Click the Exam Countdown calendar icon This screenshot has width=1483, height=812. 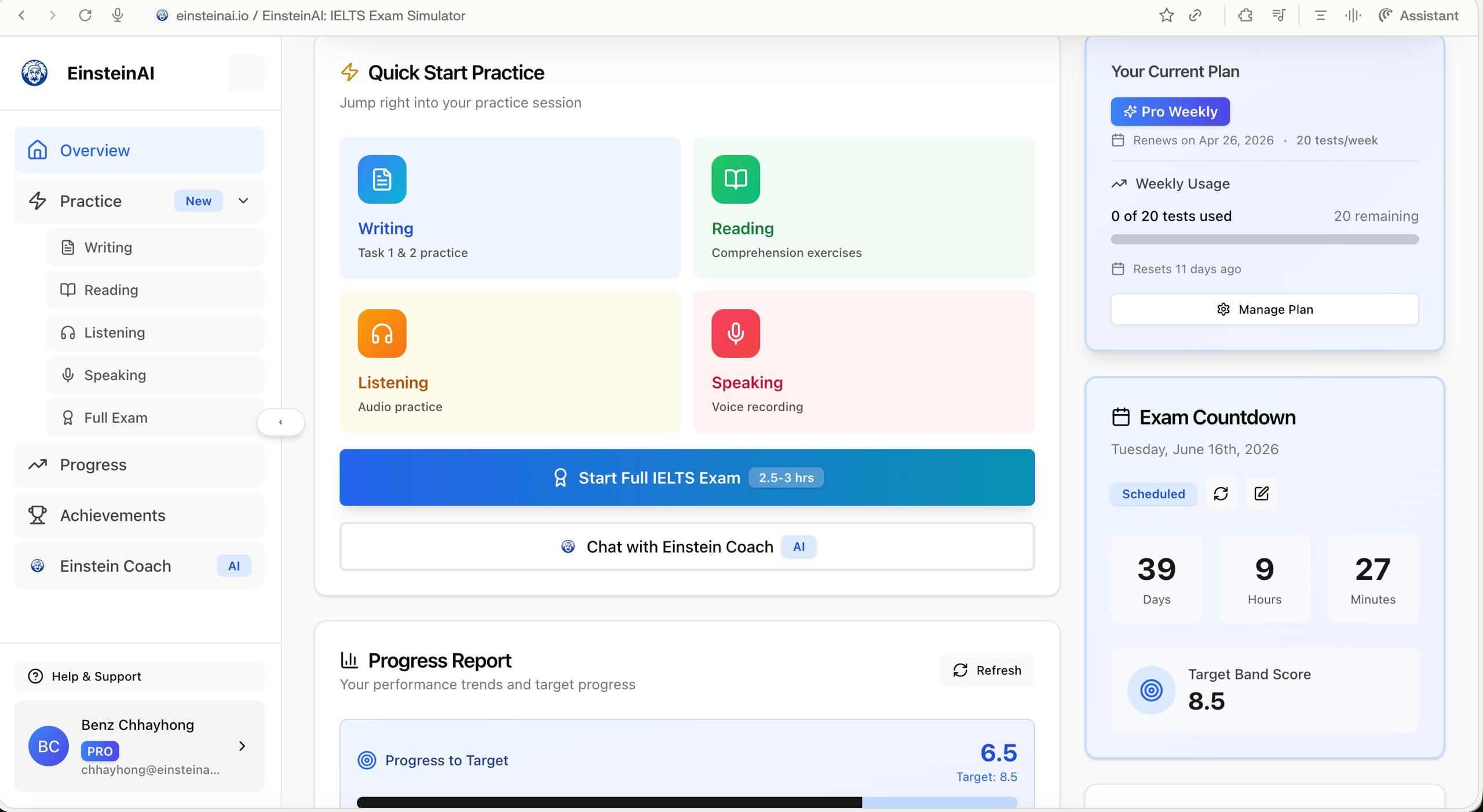pos(1121,417)
